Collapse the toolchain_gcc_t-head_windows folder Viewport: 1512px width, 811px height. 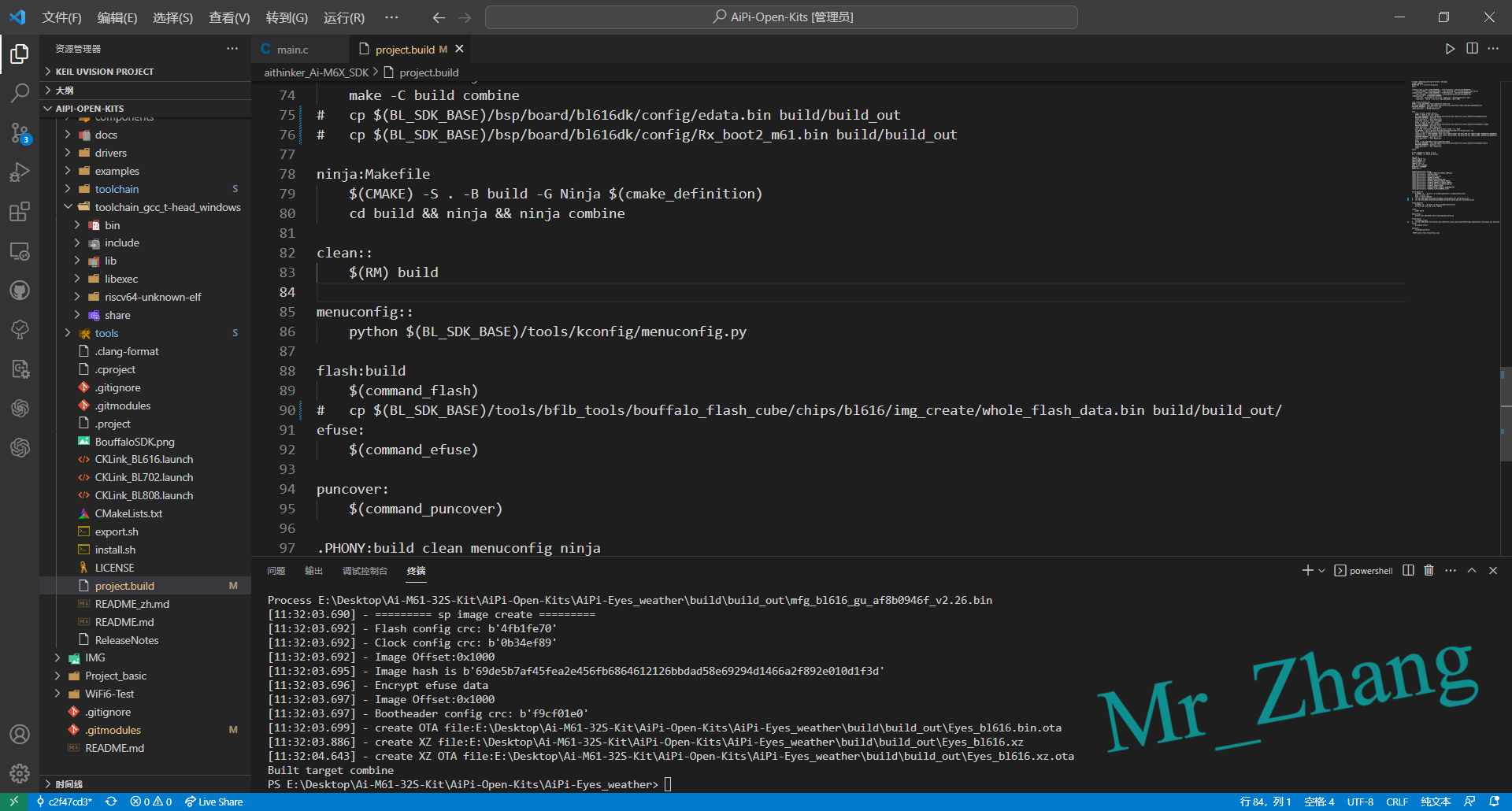(146, 207)
